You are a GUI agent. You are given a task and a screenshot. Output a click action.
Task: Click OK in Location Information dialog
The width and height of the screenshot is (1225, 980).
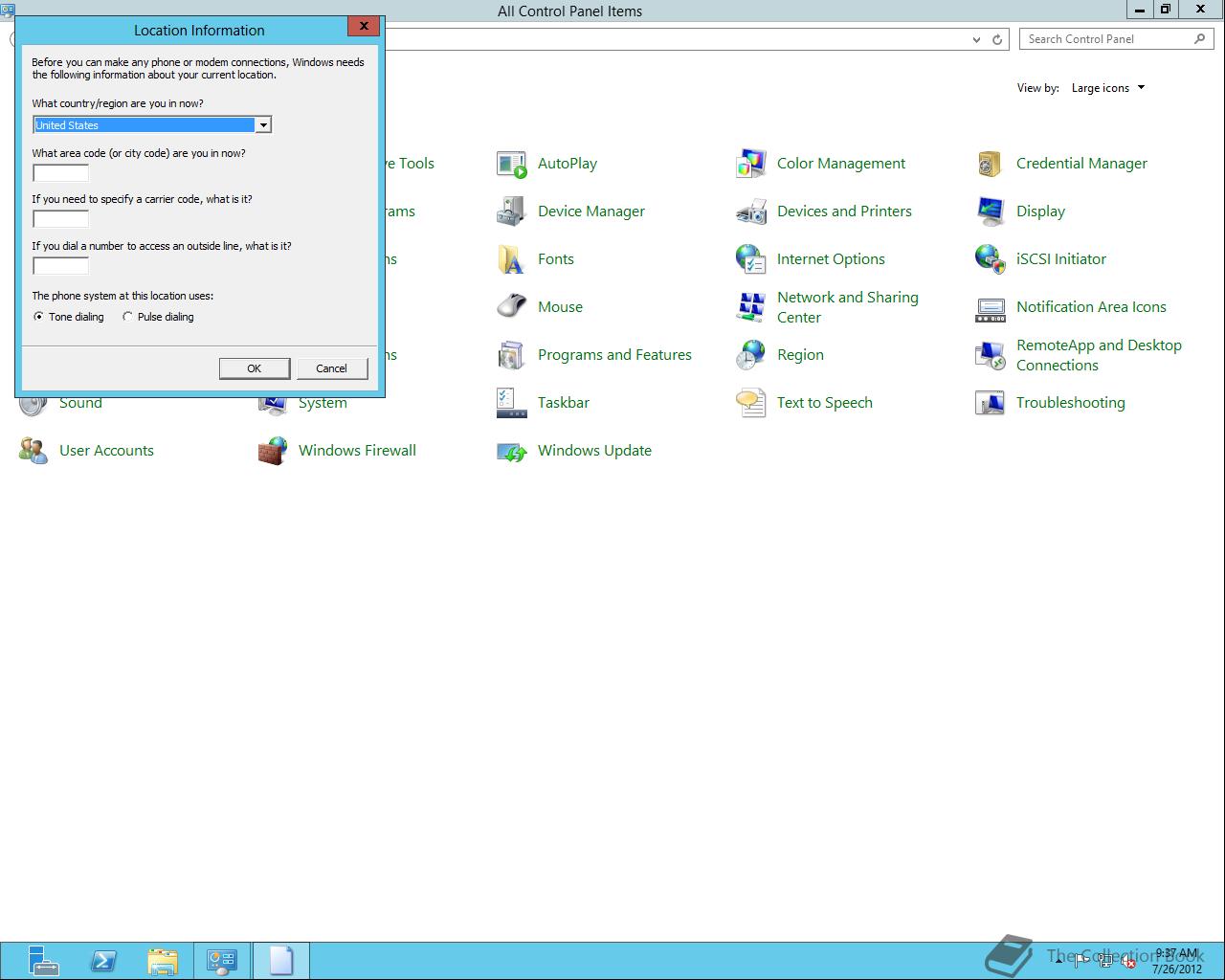point(254,368)
